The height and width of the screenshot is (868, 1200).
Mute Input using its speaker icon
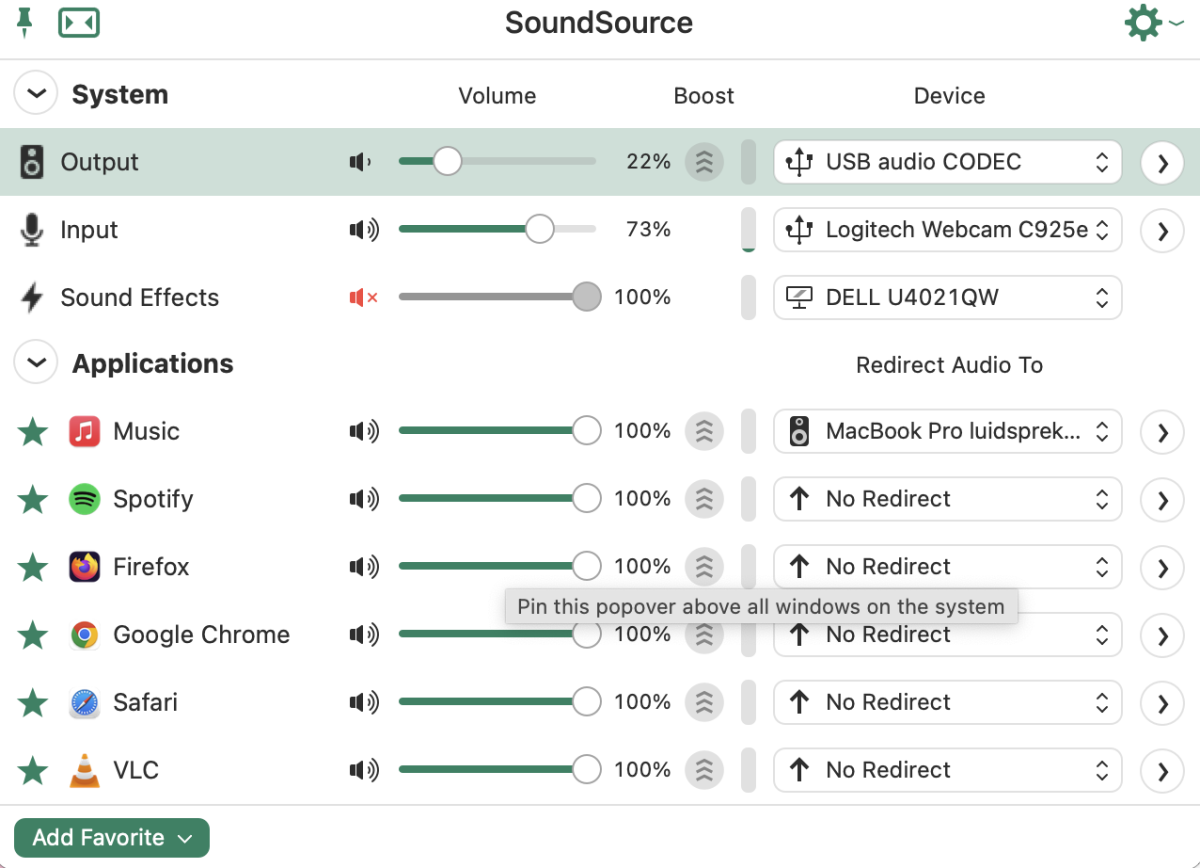pos(364,230)
